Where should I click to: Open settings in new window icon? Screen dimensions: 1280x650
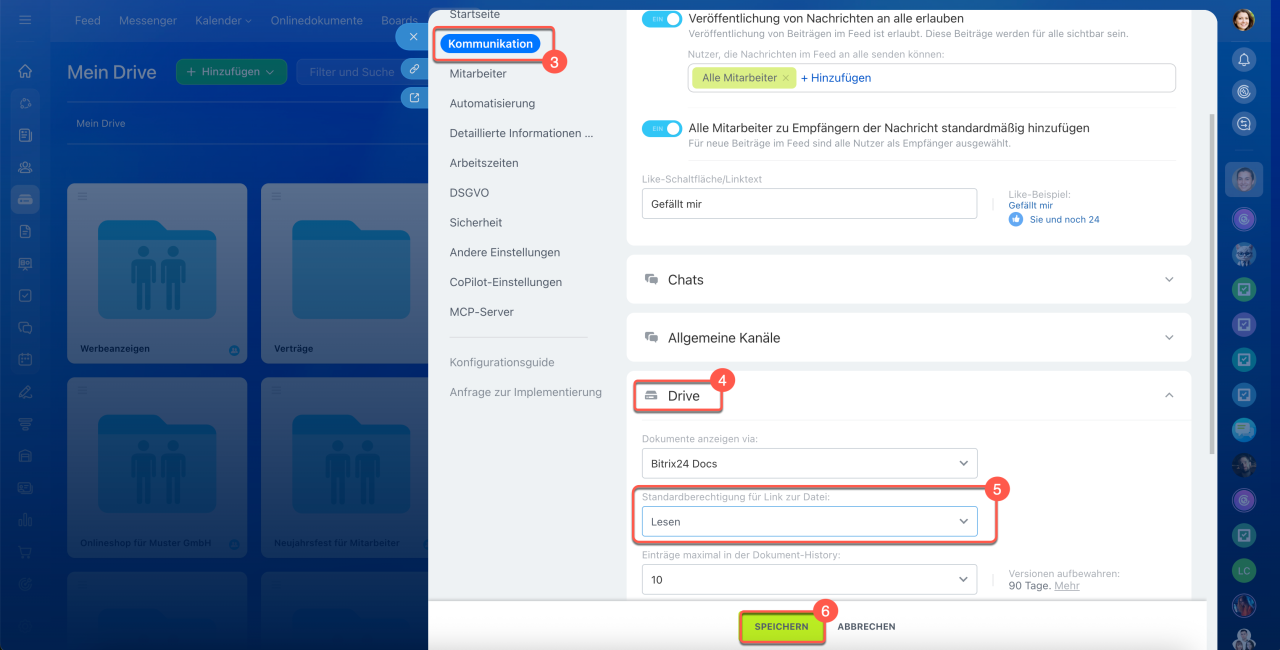pos(414,97)
